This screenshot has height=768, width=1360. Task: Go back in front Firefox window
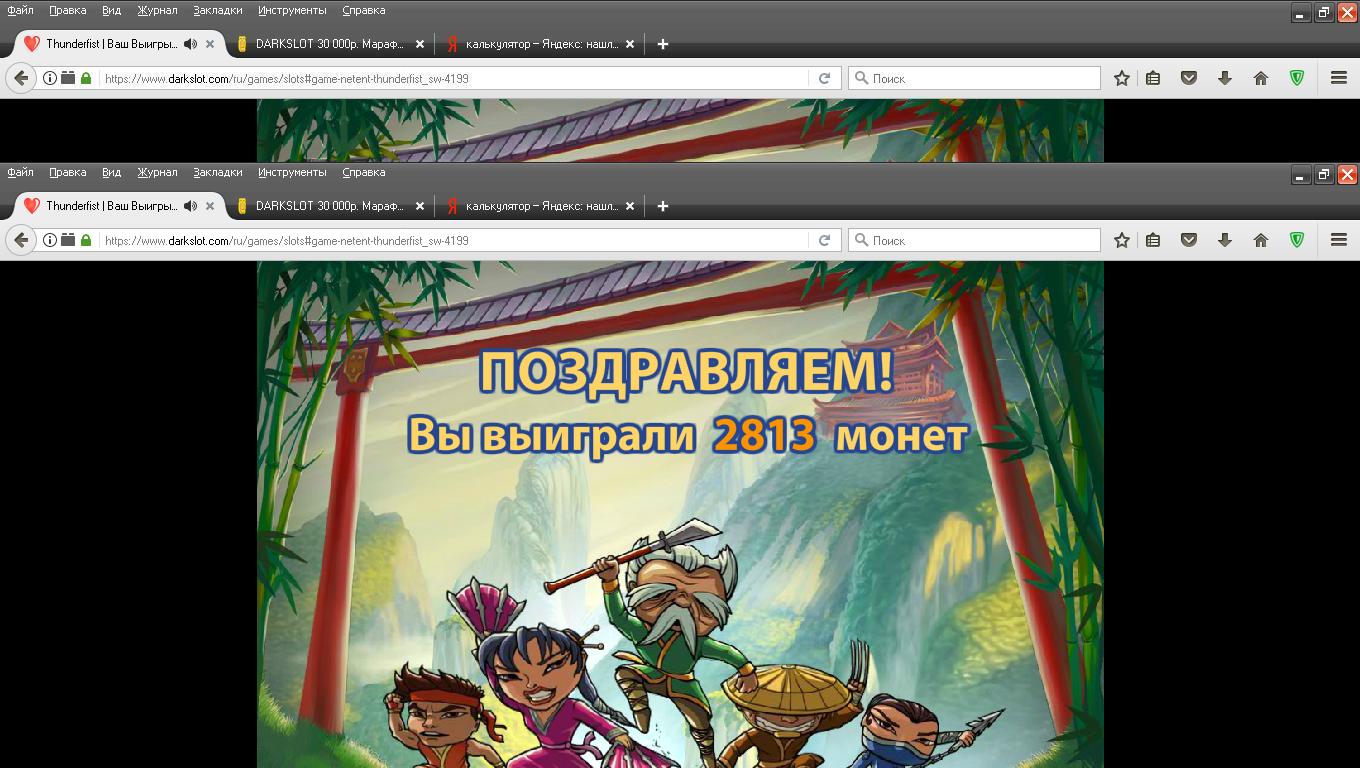pos(20,240)
